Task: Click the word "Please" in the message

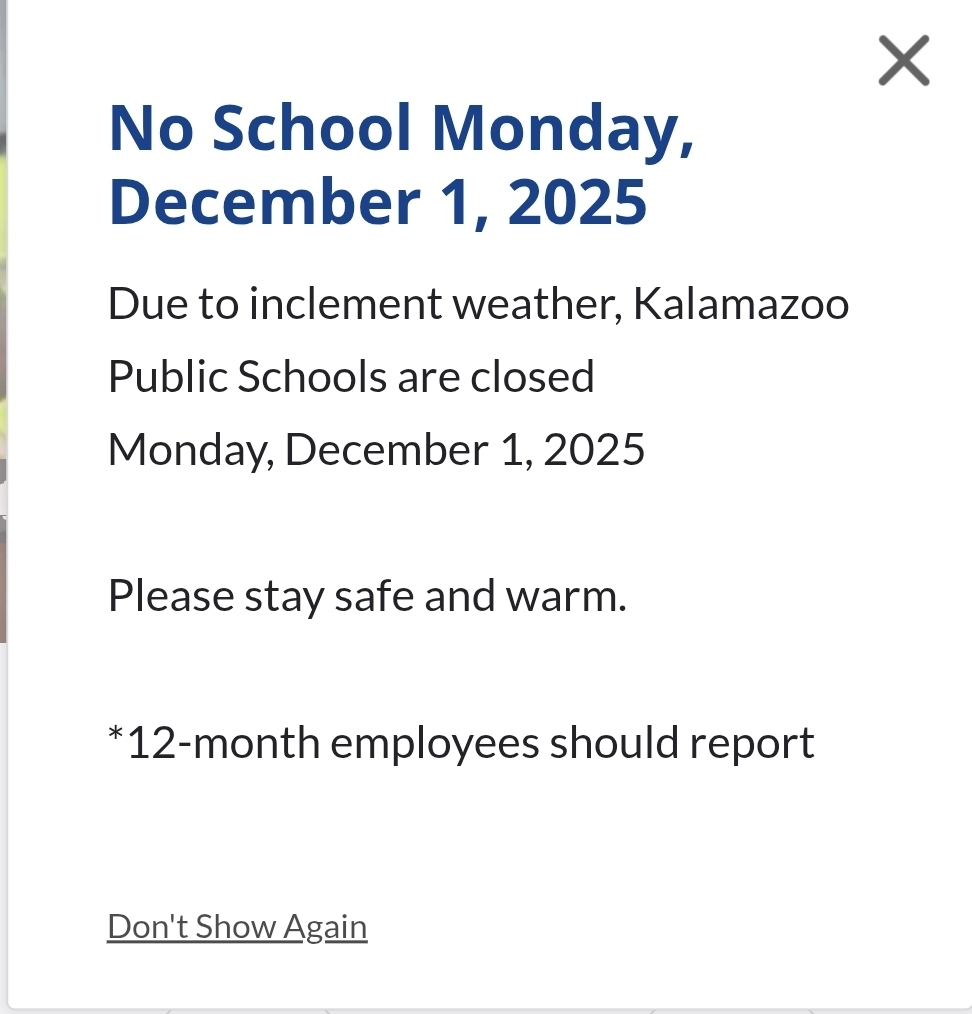Action: (170, 597)
